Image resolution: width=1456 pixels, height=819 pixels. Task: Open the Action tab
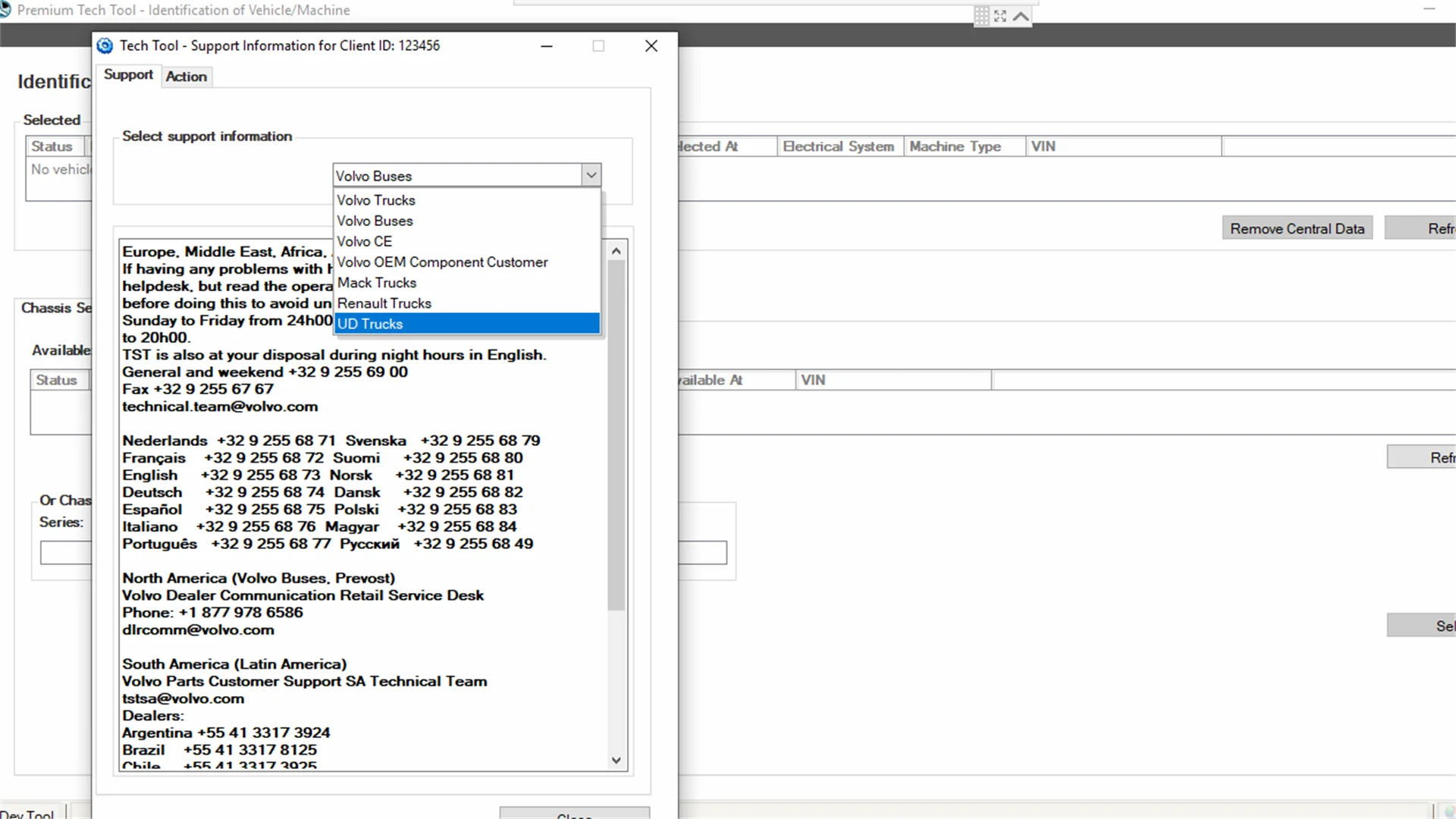(187, 77)
